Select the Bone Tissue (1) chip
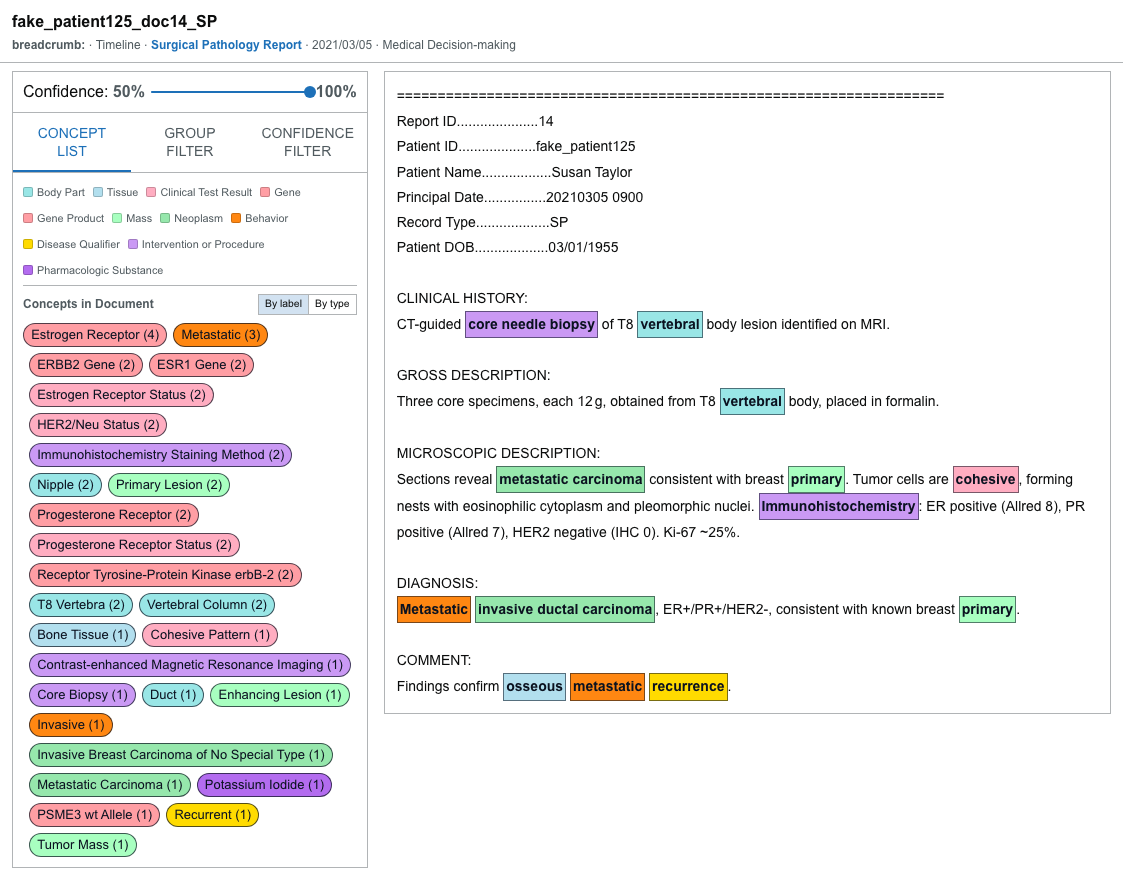Viewport: 1123px width, 876px height. click(82, 635)
